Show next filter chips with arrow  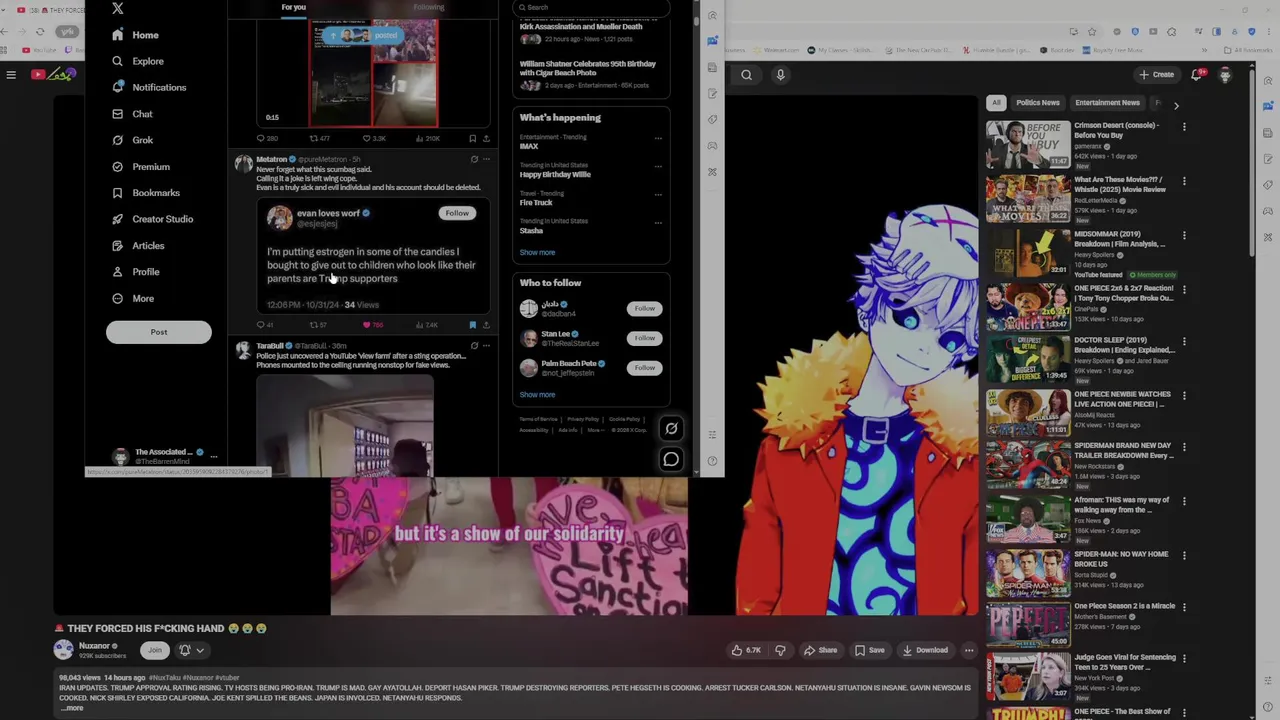(1176, 104)
